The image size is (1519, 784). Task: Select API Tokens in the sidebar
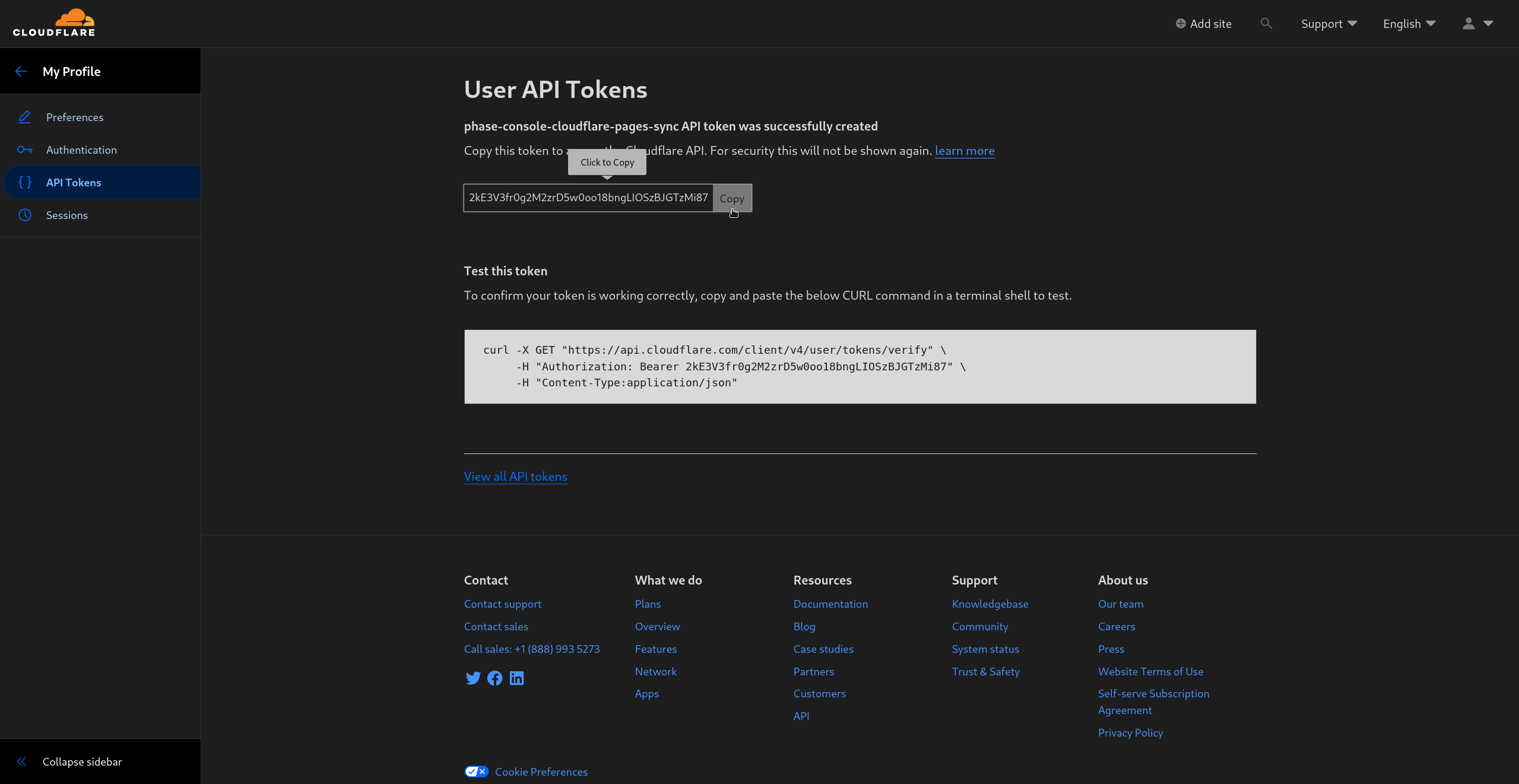(74, 182)
